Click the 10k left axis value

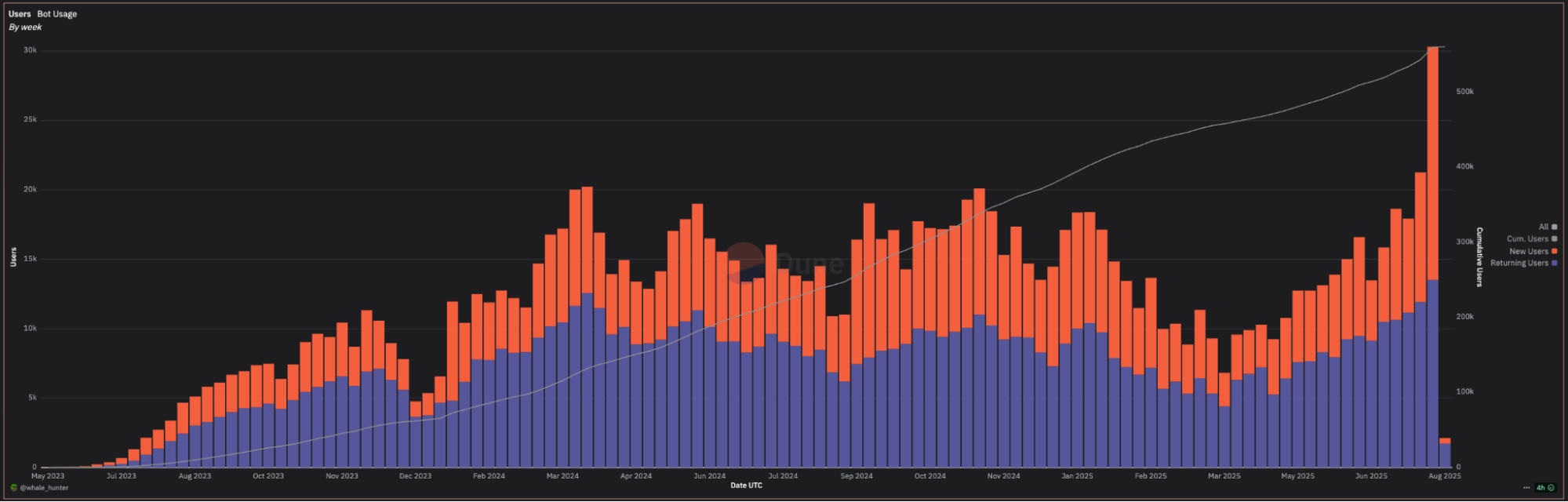tap(30, 329)
